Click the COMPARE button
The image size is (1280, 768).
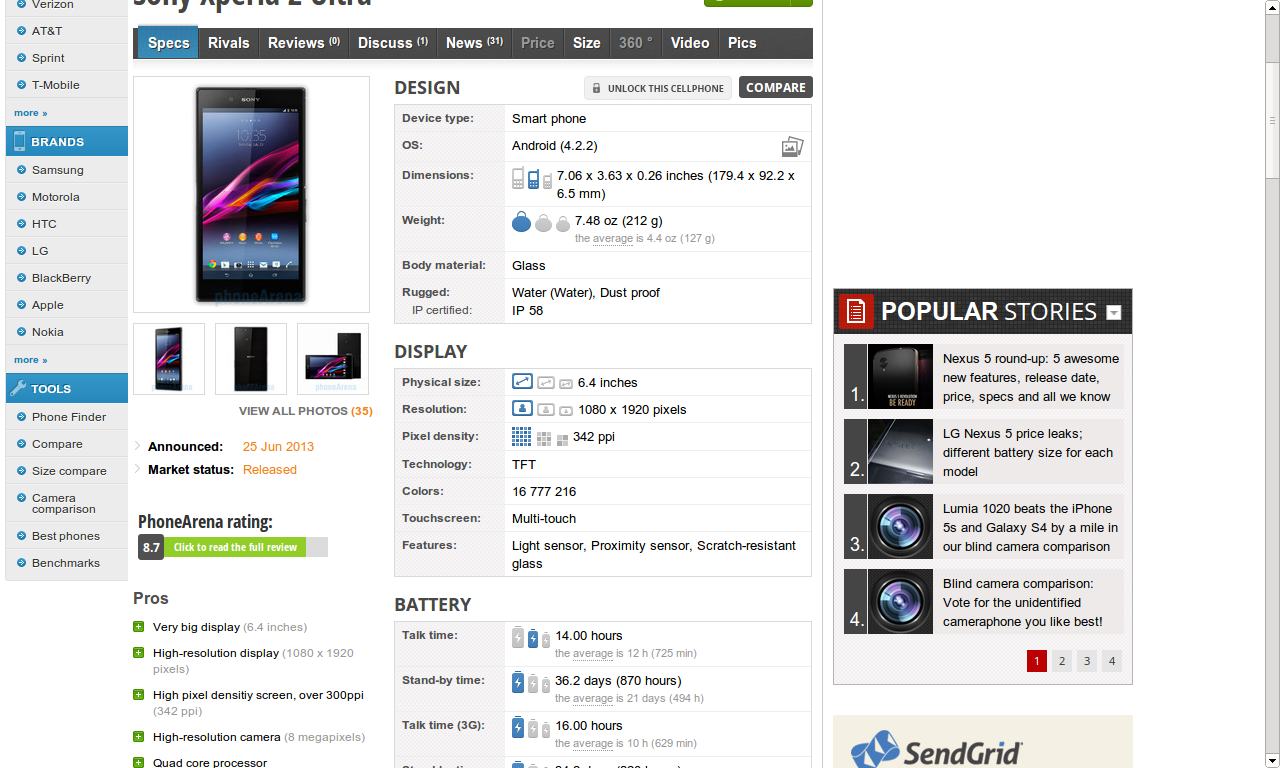click(x=776, y=88)
